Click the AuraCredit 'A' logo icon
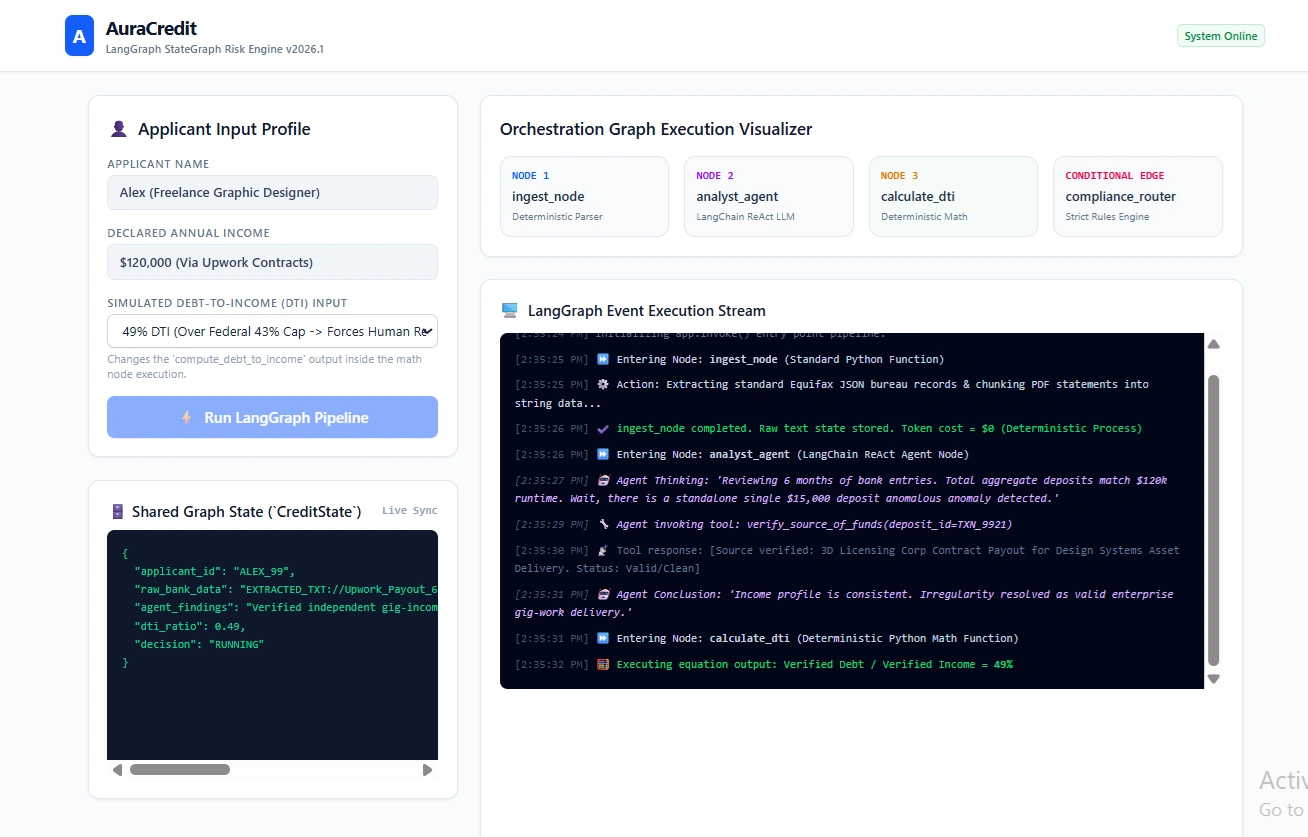The image size is (1308, 837). pyautogui.click(x=79, y=36)
